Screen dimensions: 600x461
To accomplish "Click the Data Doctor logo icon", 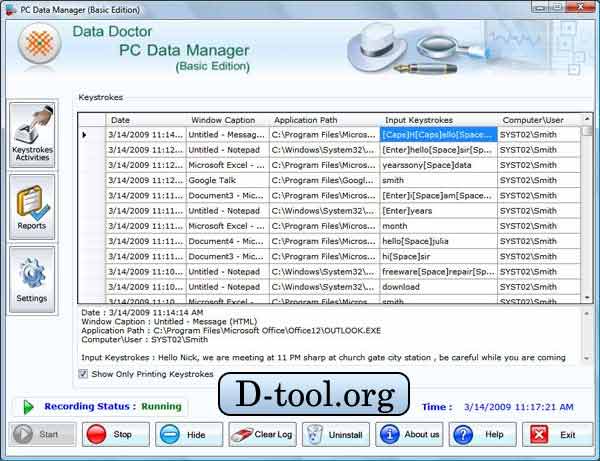I will [x=39, y=44].
